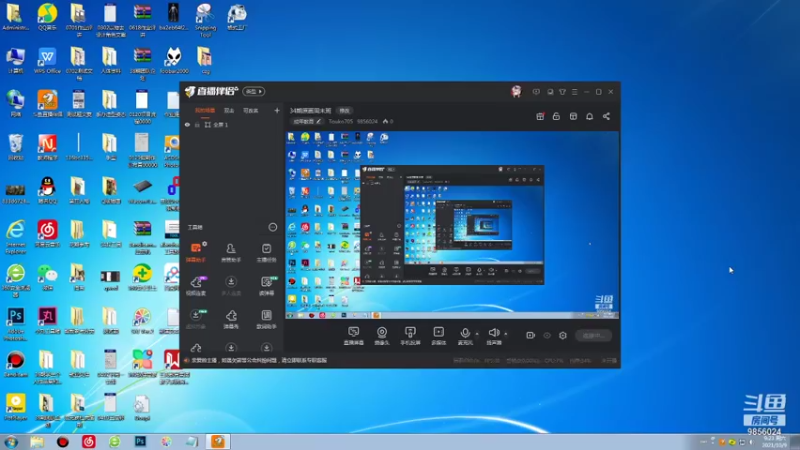Hide the 全屏 1 scene source with eye icon
800x450 pixels.
coord(187,124)
